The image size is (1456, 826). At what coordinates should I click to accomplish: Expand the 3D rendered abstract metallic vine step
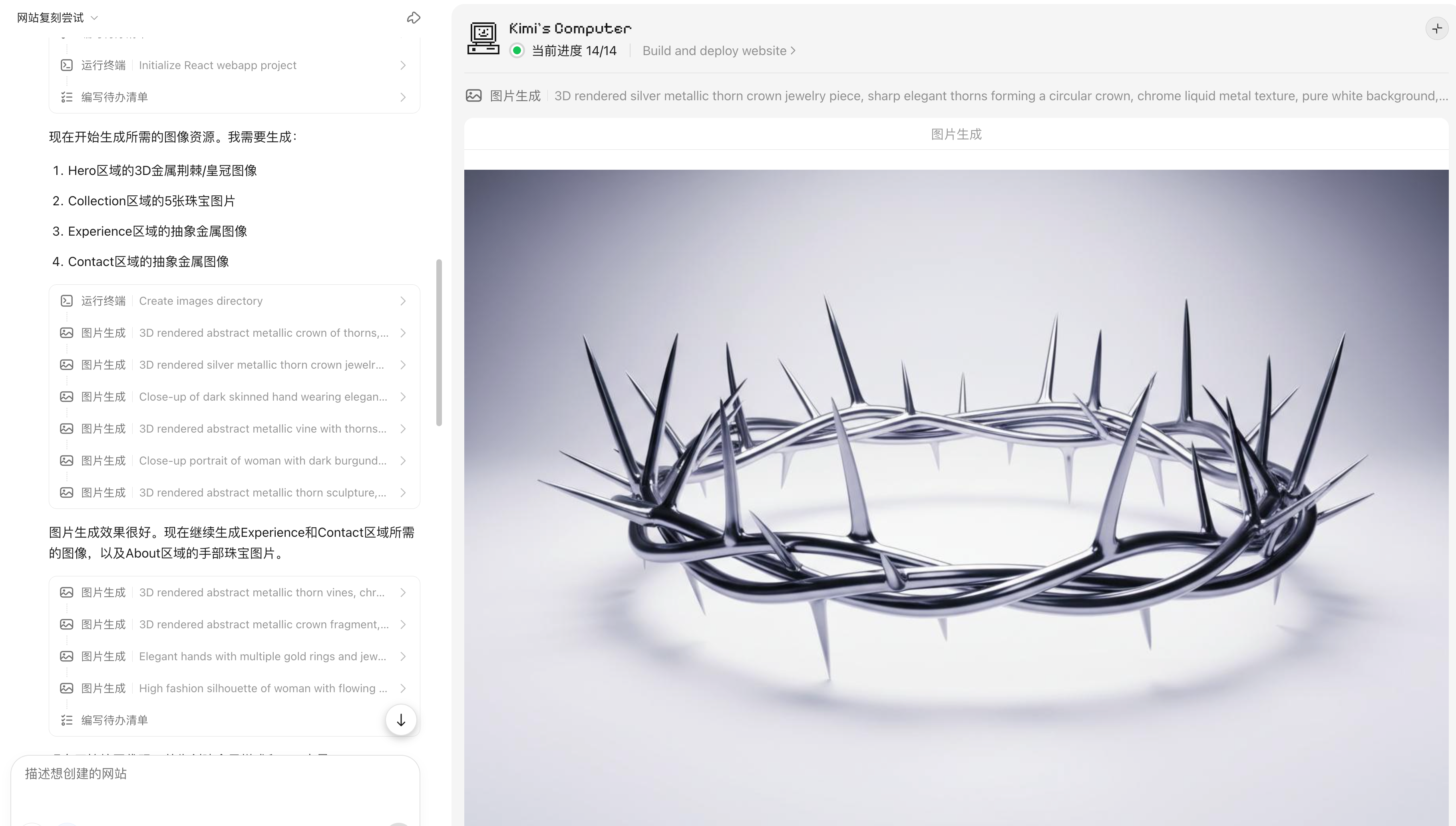pos(235,429)
